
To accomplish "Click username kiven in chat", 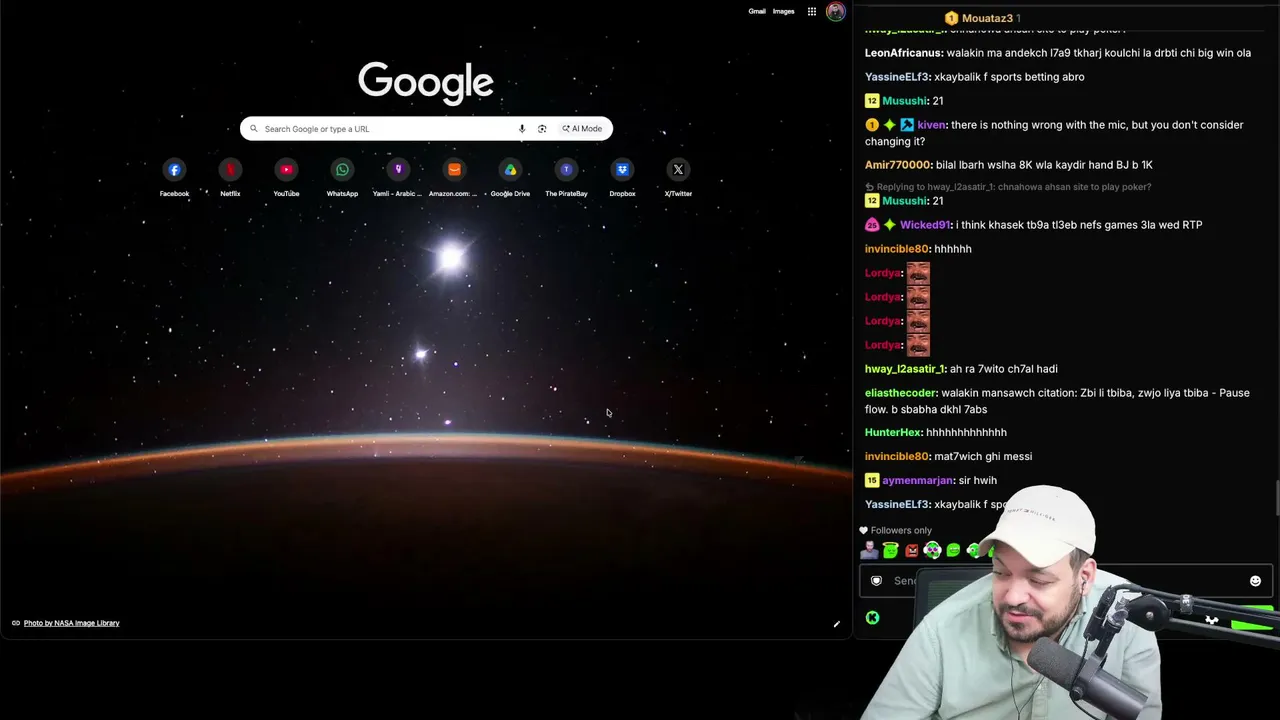I will [x=930, y=125].
